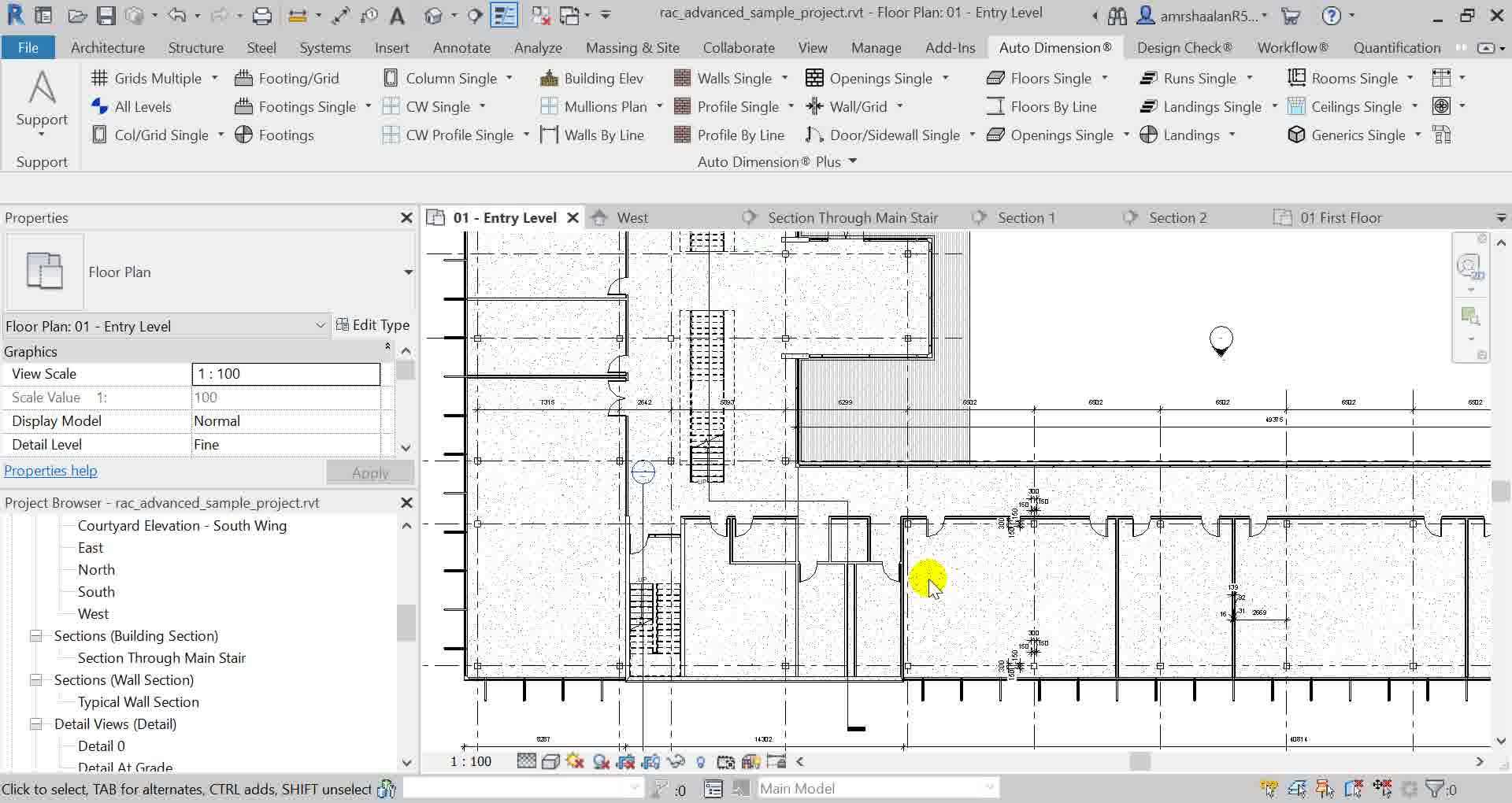Open the File menu

click(x=28, y=47)
